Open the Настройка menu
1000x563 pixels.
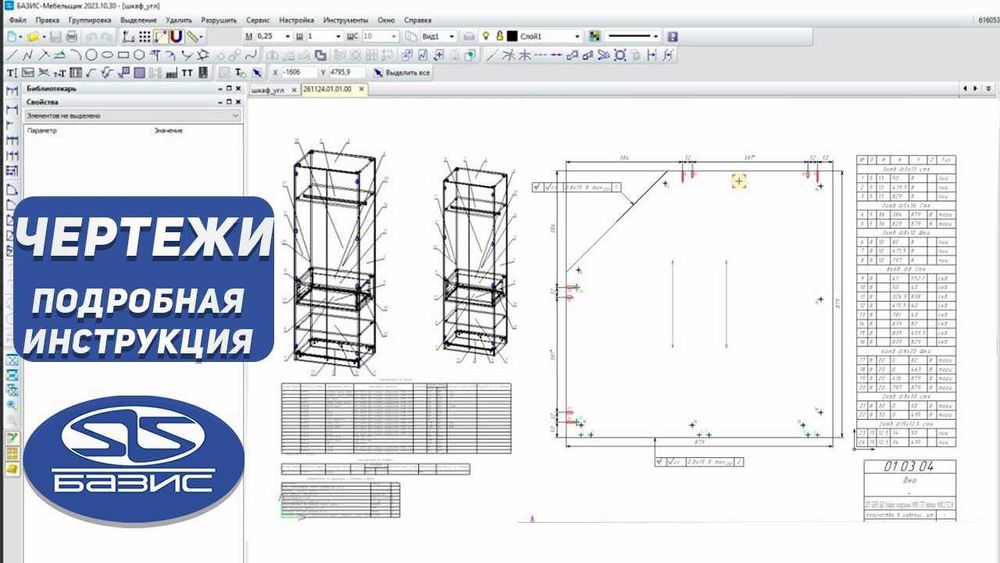[297, 20]
